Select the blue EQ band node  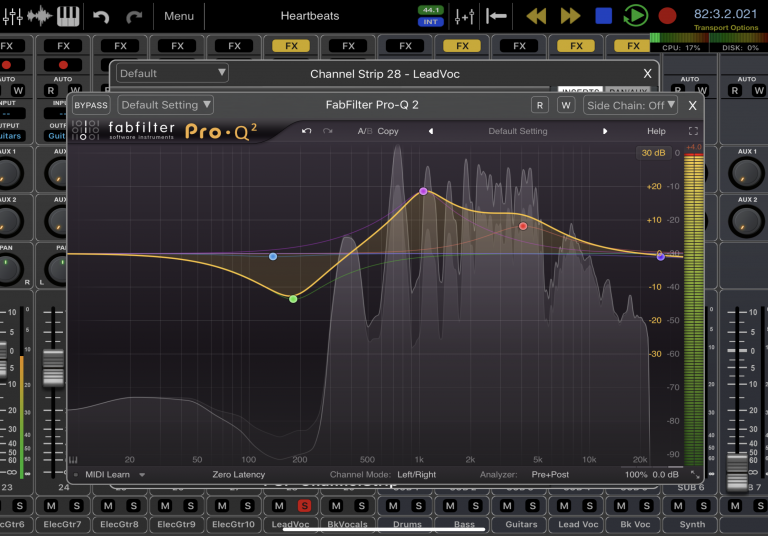(x=273, y=256)
